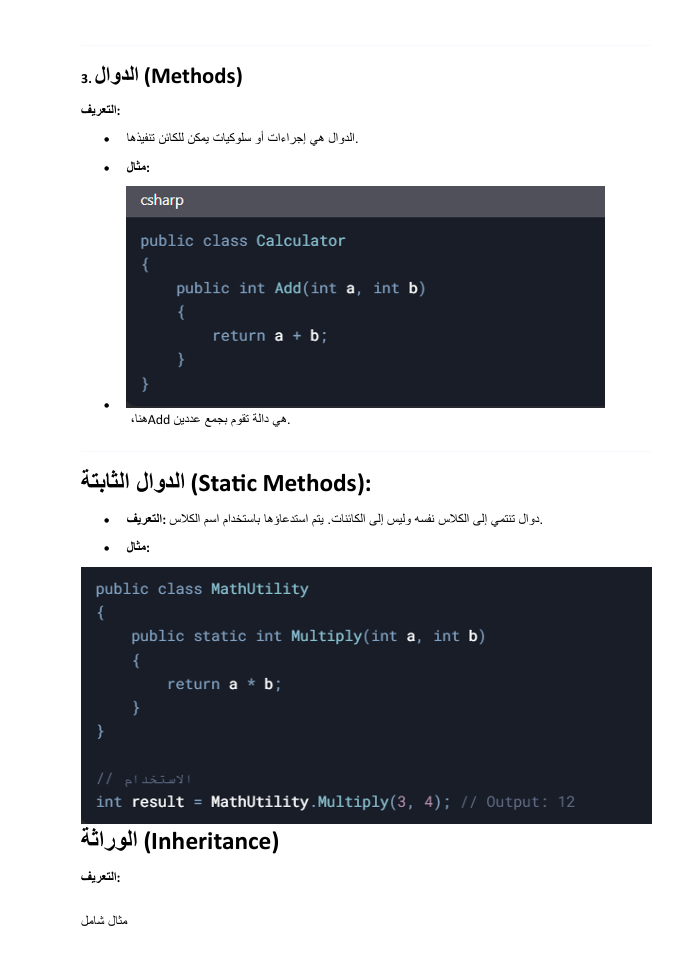Click the Calculator class name in code
The width and height of the screenshot is (684, 960).
coord(301,241)
